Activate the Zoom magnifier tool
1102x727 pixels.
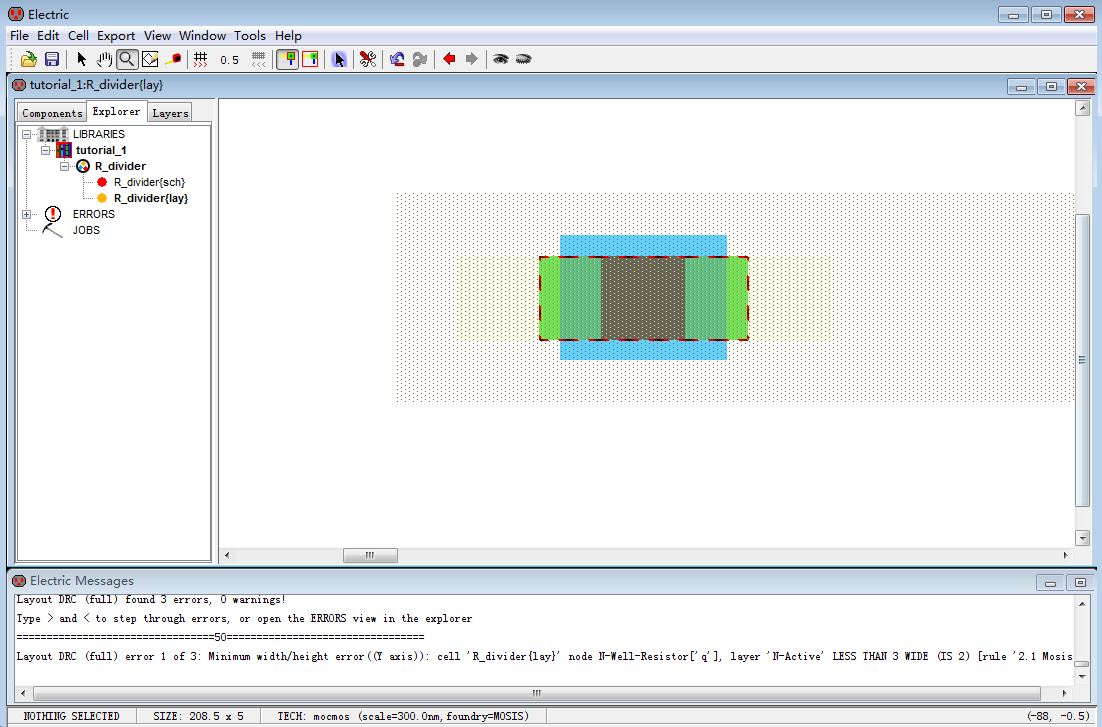pyautogui.click(x=127, y=60)
